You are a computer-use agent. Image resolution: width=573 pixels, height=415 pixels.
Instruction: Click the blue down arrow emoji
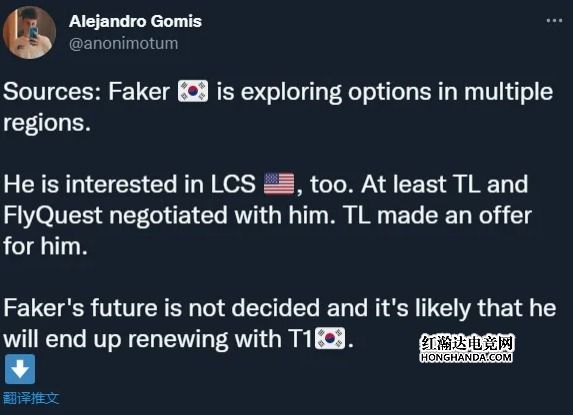[20, 369]
